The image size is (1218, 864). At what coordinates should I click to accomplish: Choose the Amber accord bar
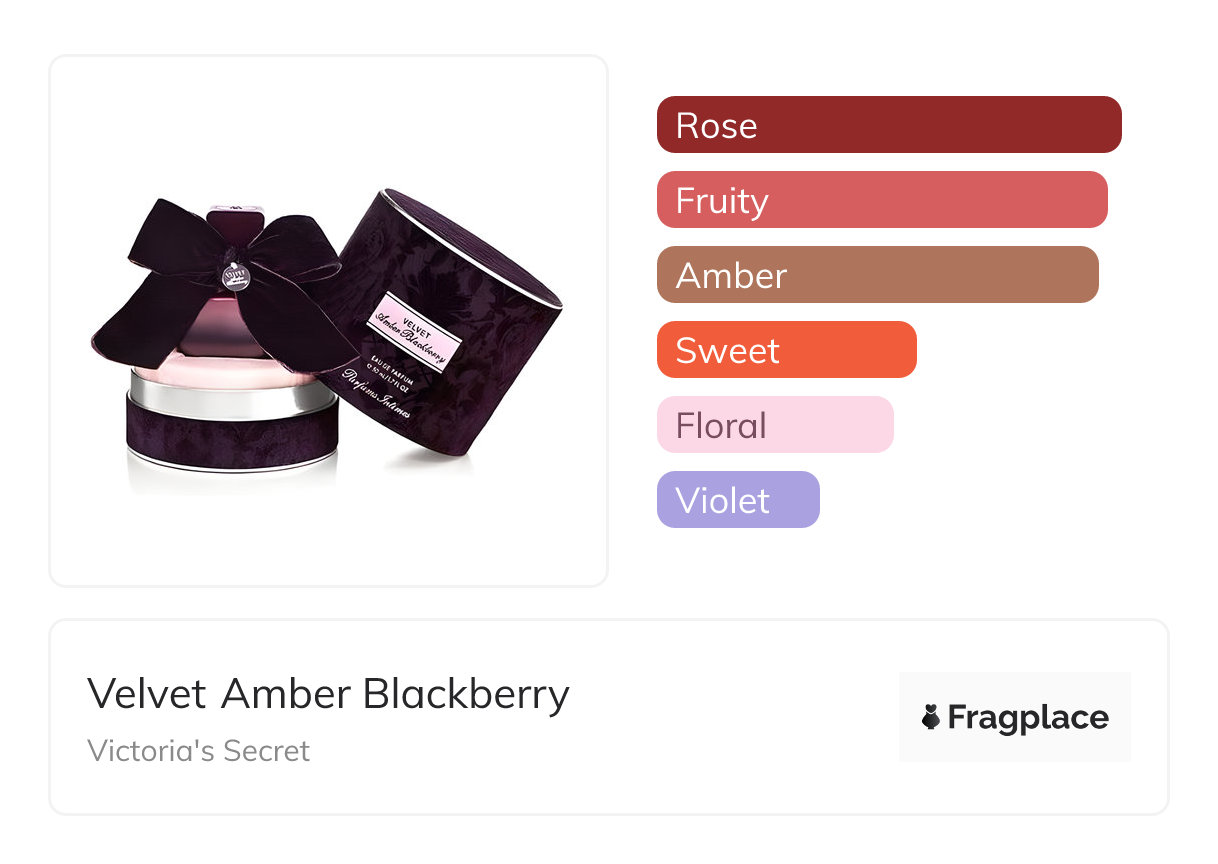(877, 275)
